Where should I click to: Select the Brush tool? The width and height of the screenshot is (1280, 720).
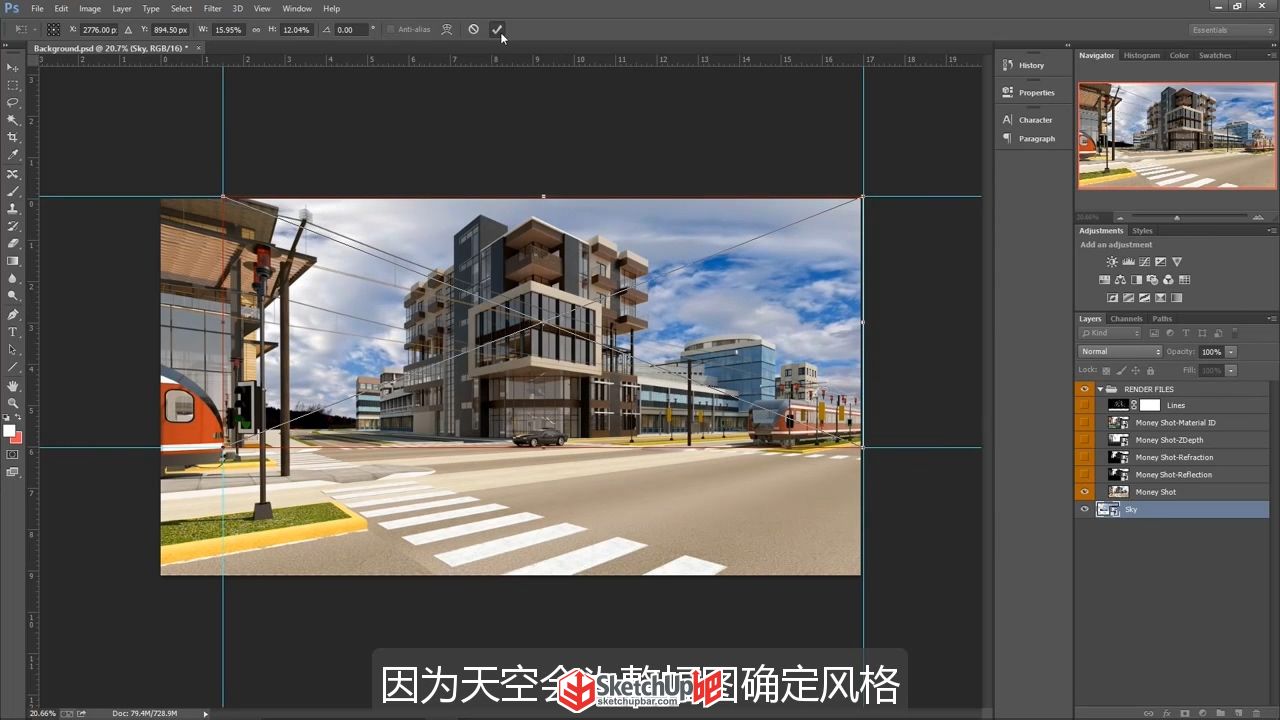(x=13, y=191)
